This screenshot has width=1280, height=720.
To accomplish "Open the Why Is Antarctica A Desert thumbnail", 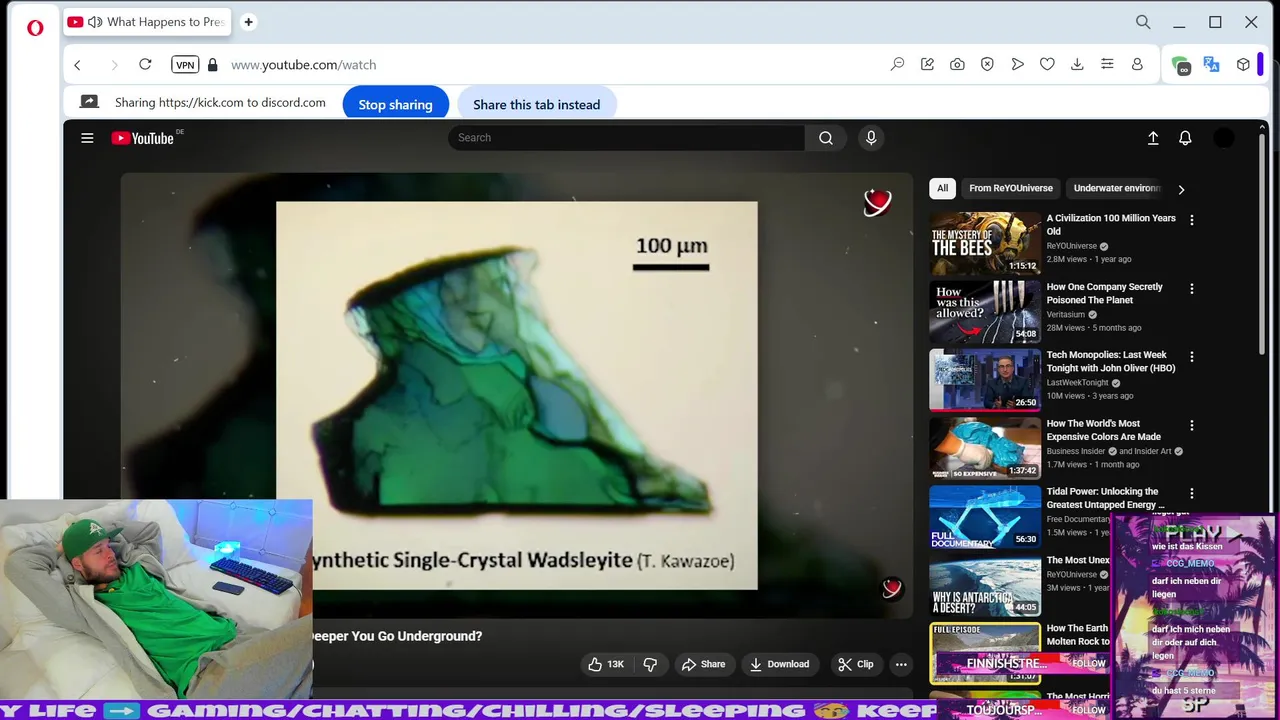I will (985, 586).
